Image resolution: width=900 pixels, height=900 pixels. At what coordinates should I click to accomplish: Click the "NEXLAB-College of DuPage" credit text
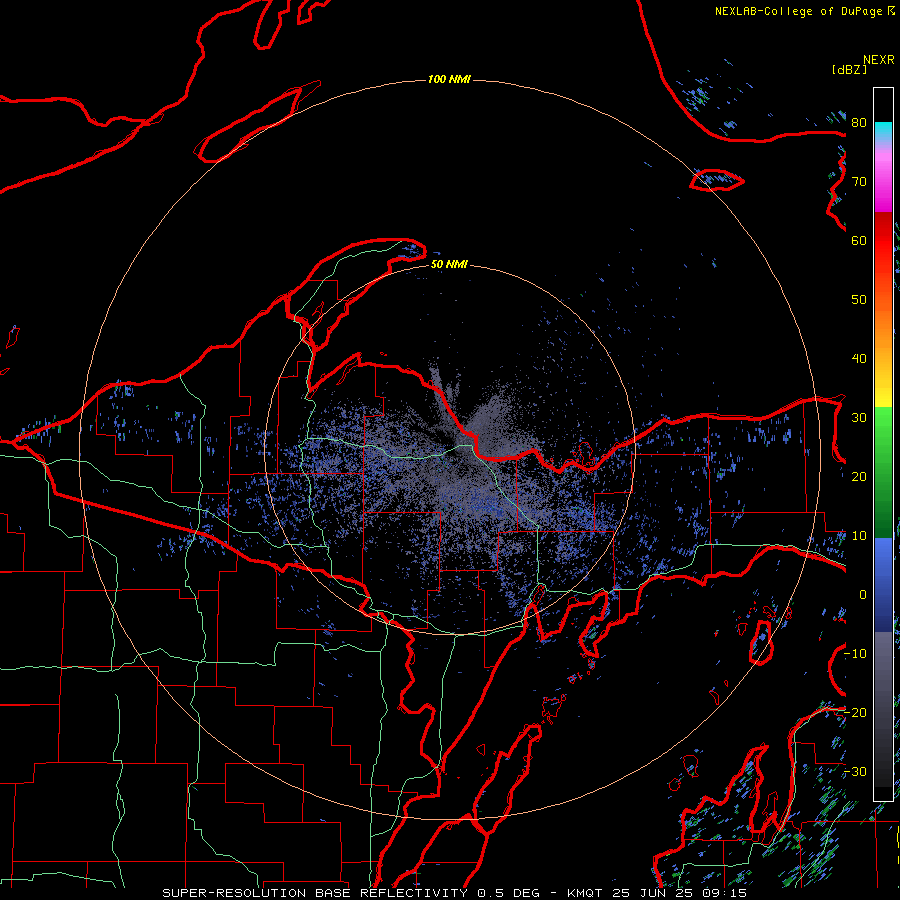(x=800, y=11)
